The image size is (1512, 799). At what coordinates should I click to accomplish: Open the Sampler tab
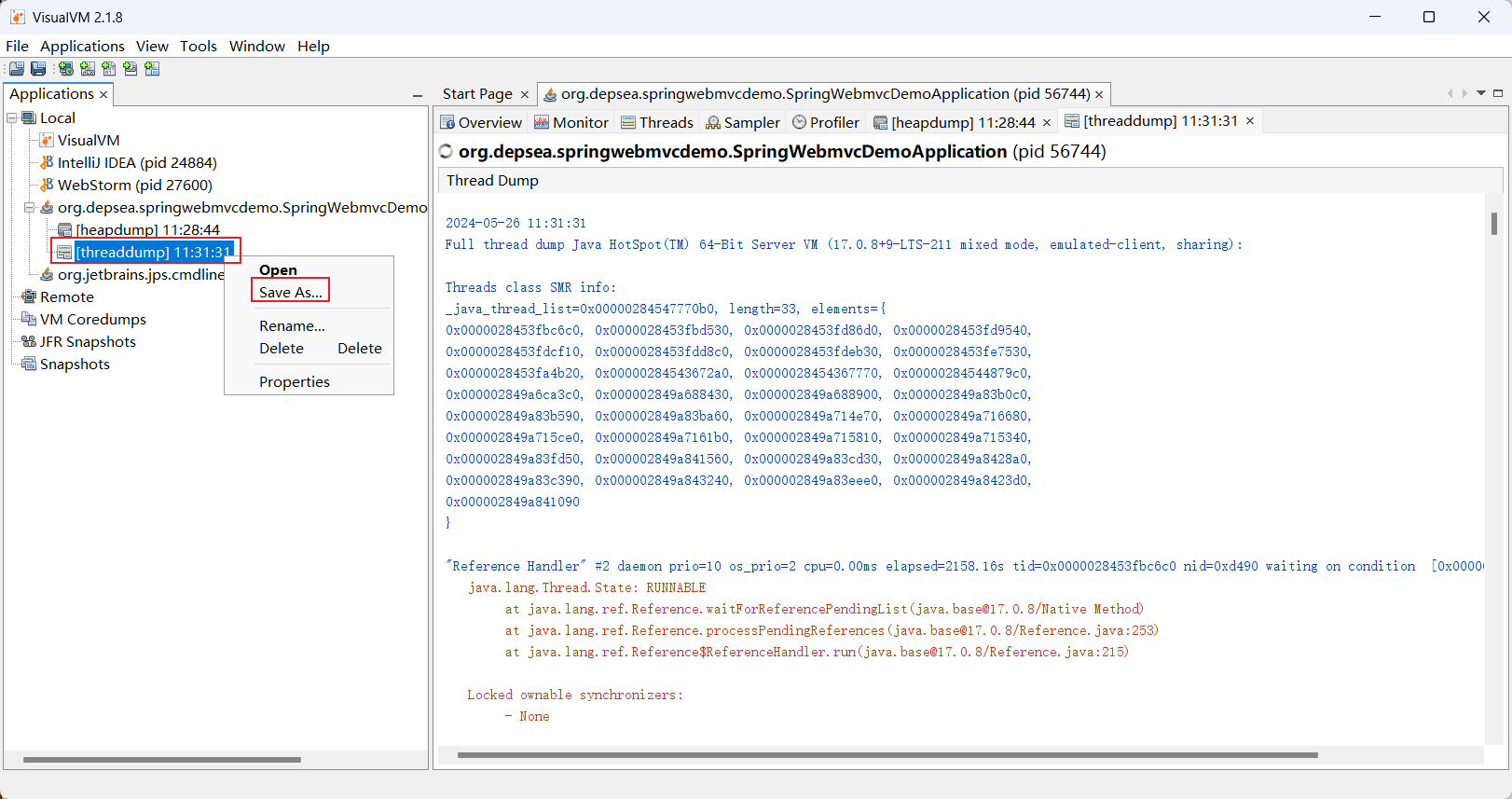[743, 122]
